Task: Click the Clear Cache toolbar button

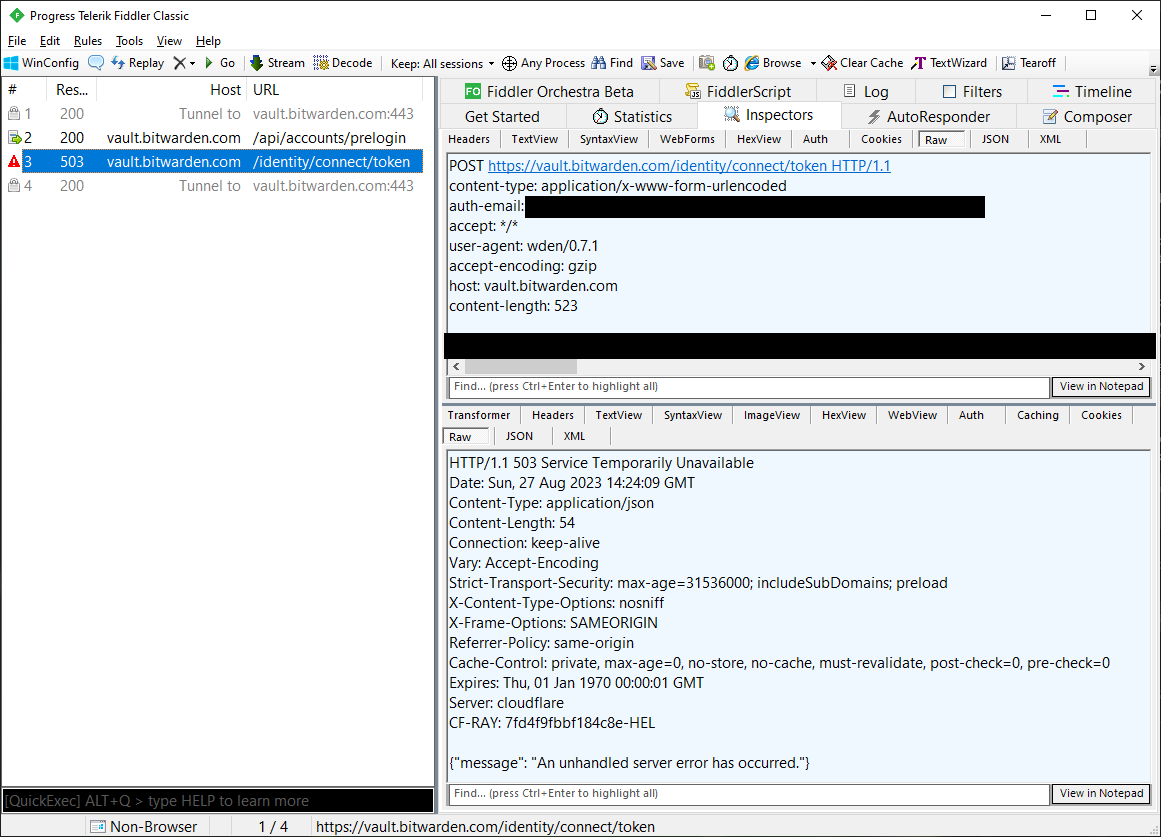Action: 863,63
